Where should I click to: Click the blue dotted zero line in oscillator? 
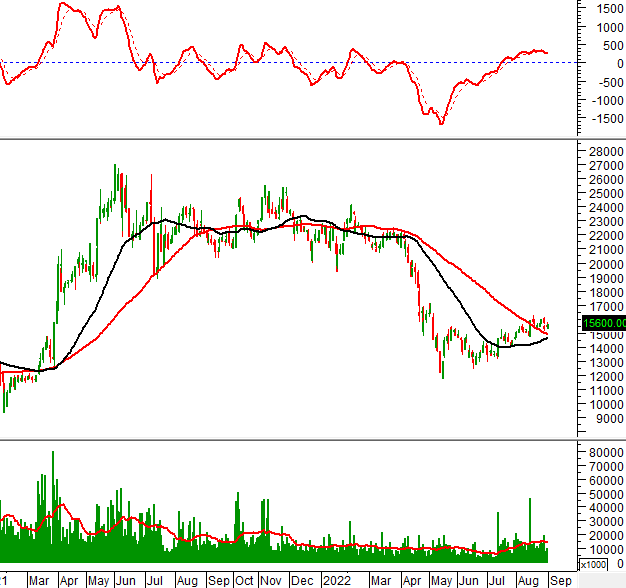pyautogui.click(x=300, y=62)
